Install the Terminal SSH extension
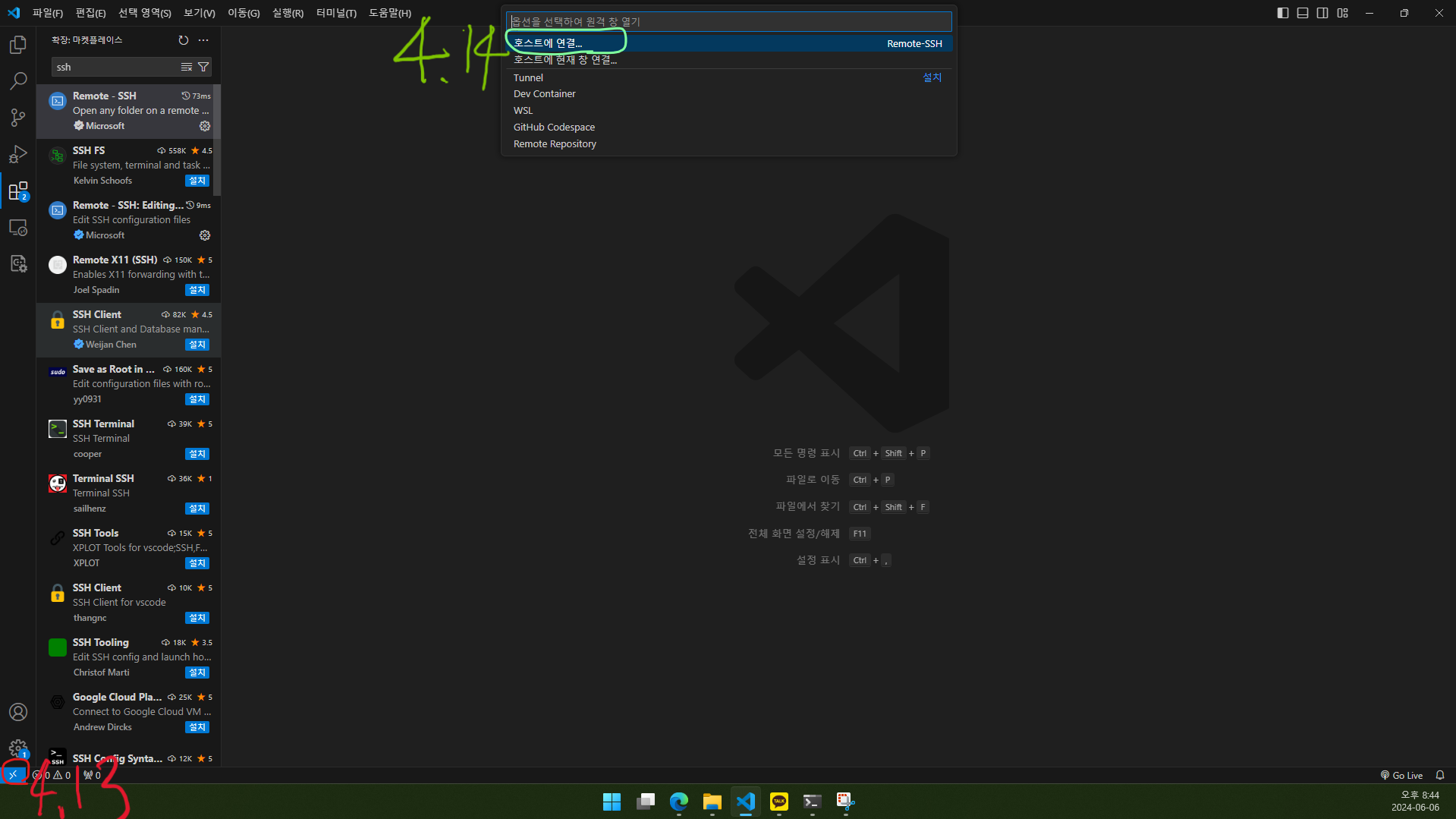The width and height of the screenshot is (1456, 819). coord(197,509)
